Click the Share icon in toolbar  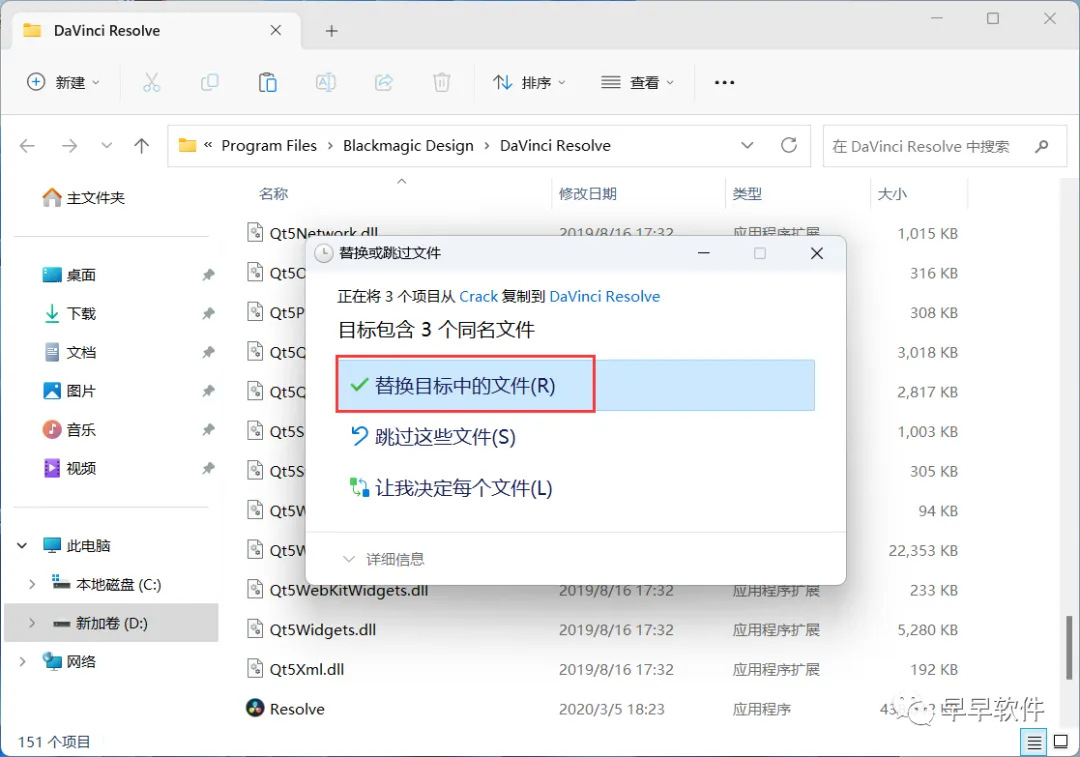(x=384, y=83)
